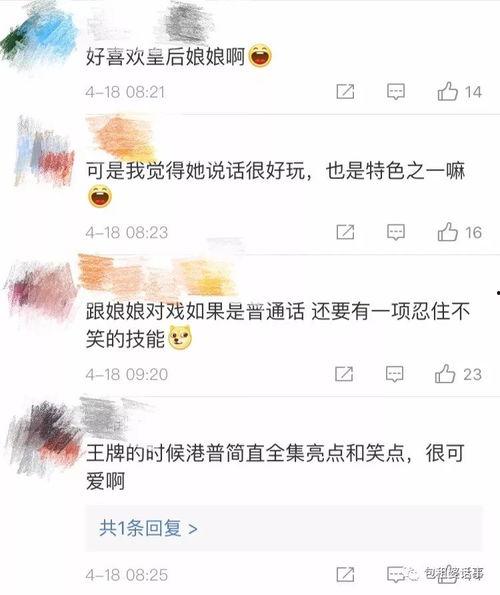Repost the 好喜欢皇后娘娘啊 comment
500x595 pixels.
pos(345,91)
